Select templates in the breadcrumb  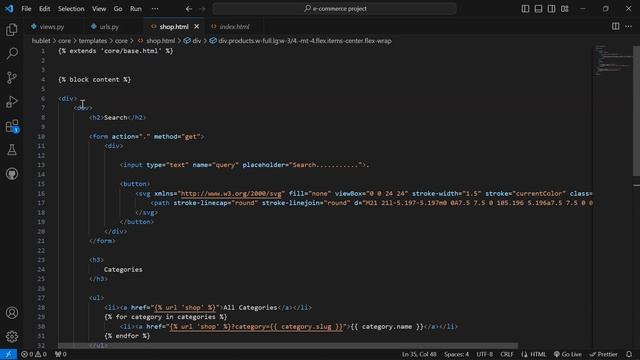[x=93, y=41]
